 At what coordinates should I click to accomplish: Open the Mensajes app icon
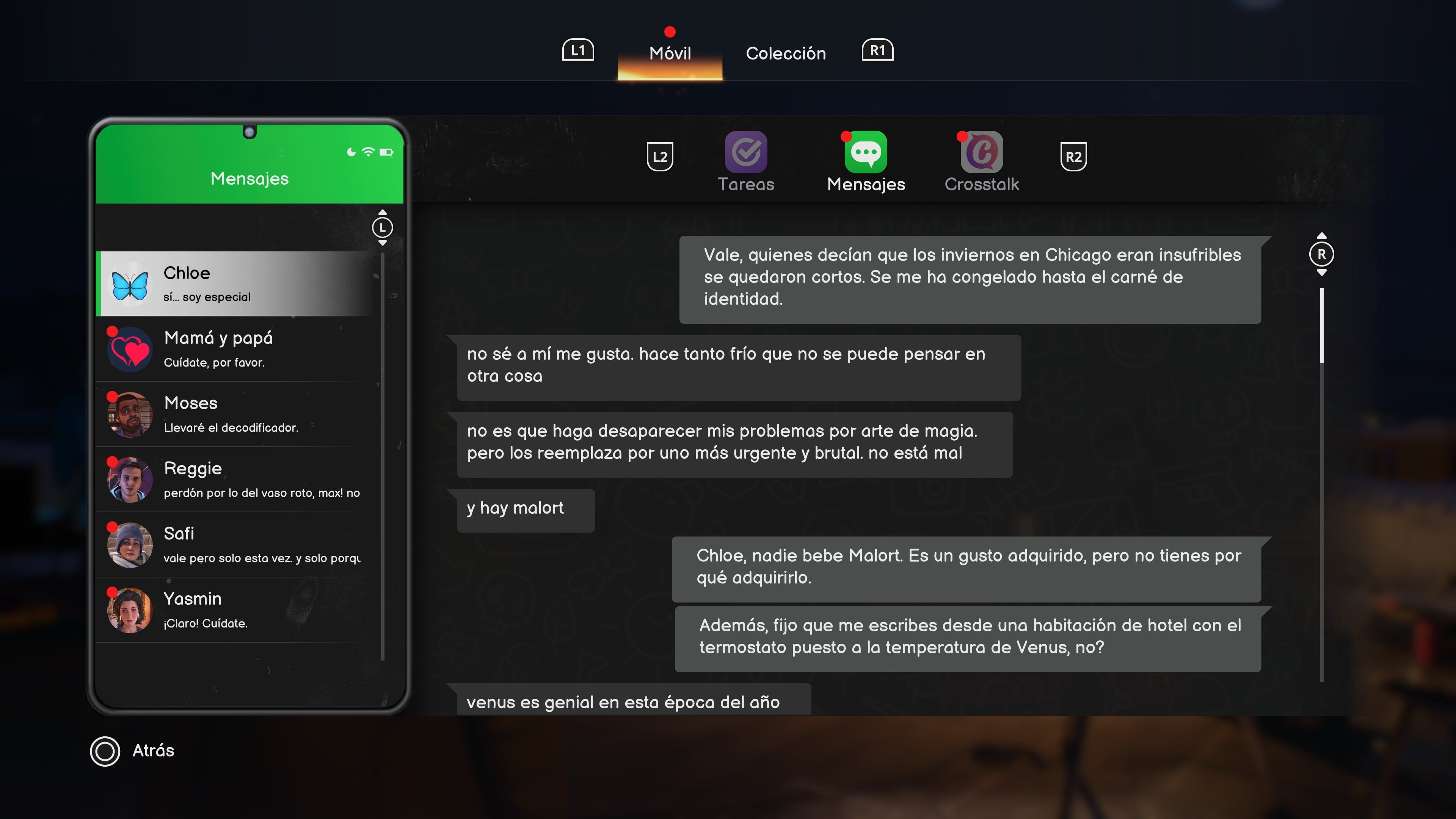click(x=865, y=152)
